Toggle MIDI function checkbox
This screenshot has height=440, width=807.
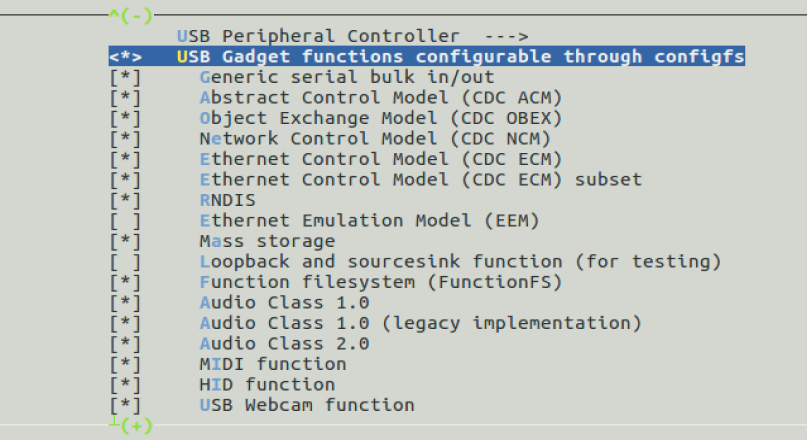pyautogui.click(x=125, y=364)
